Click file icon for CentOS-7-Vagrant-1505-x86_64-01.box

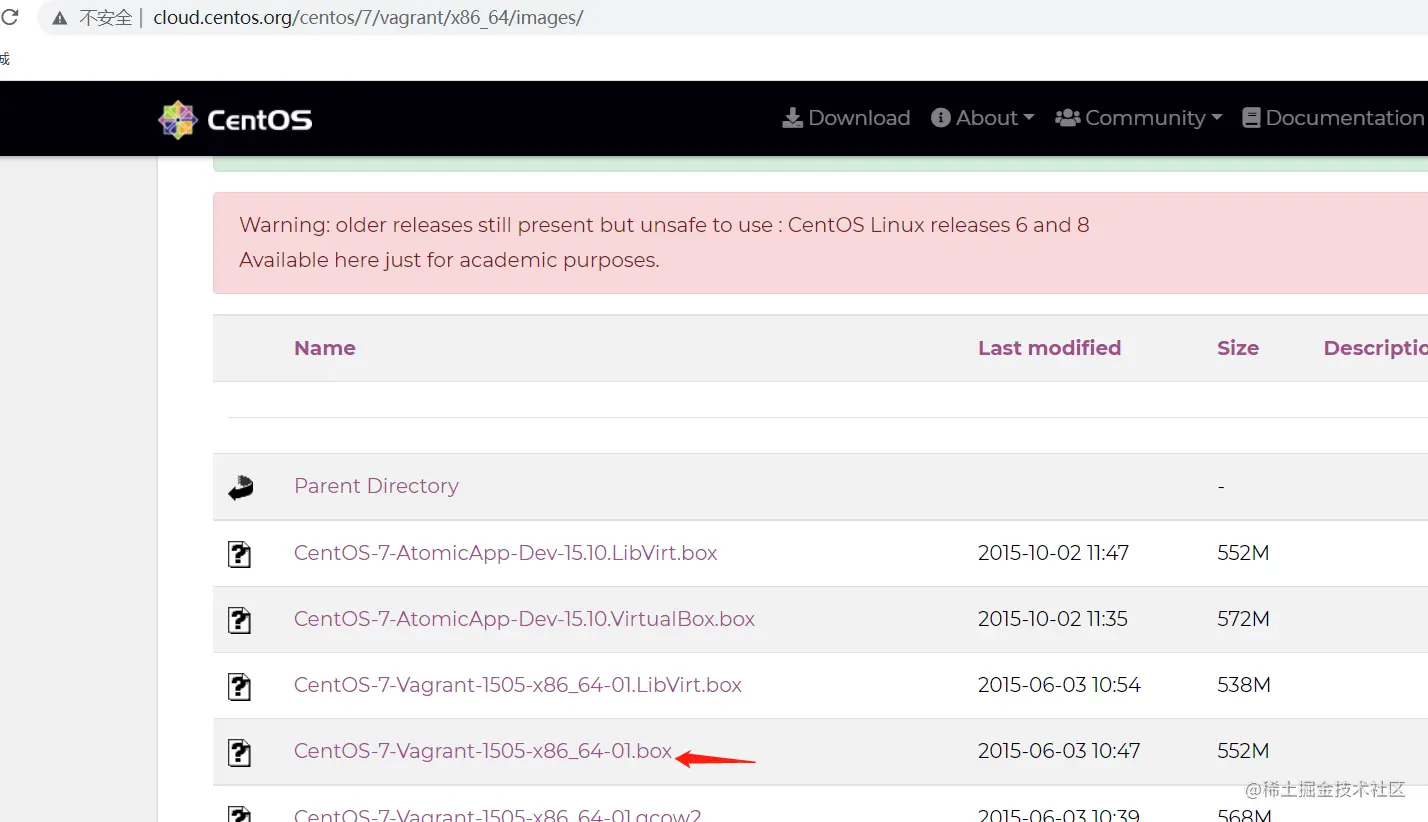[240, 752]
